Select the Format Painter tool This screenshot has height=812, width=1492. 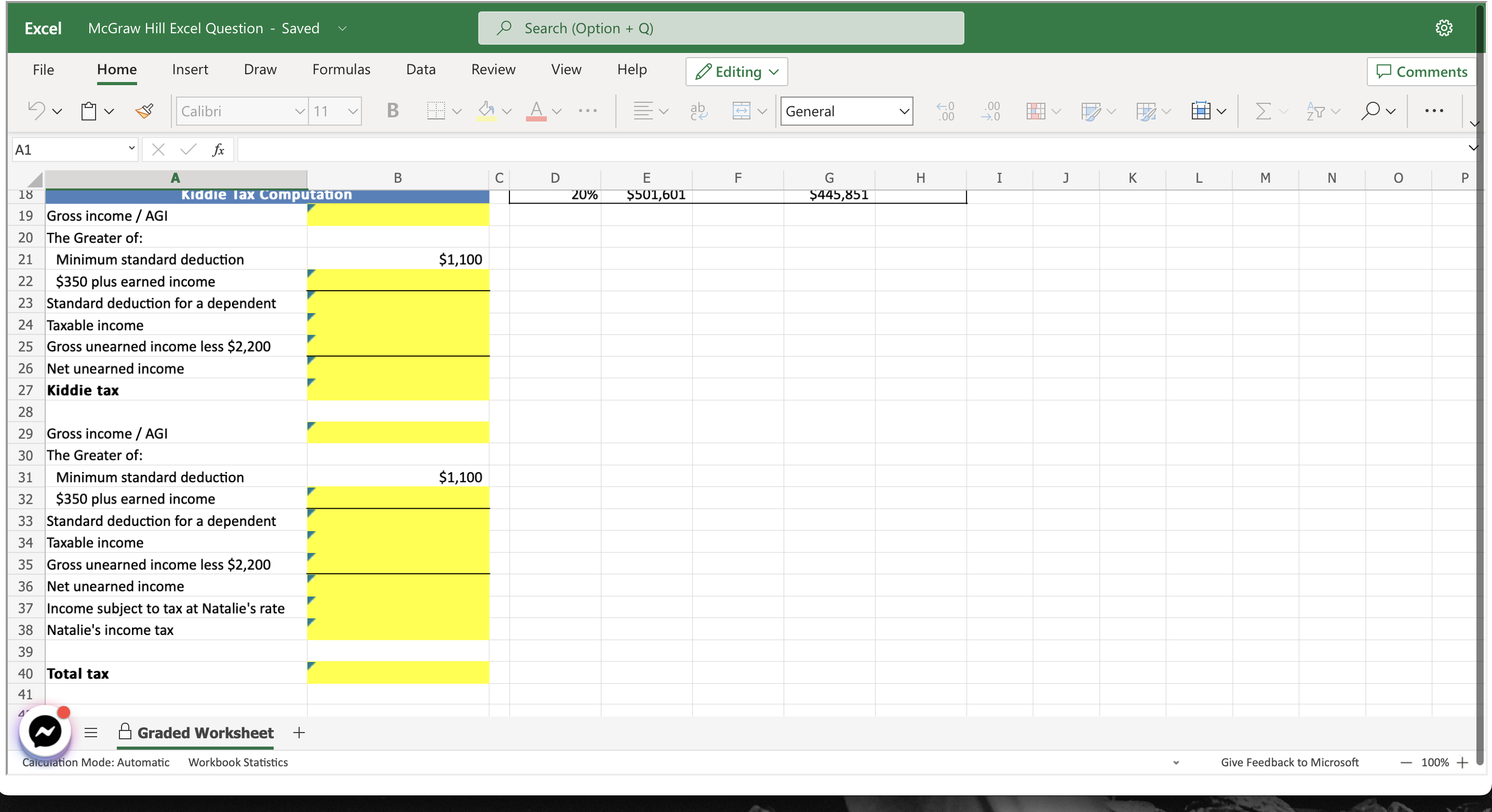(144, 111)
